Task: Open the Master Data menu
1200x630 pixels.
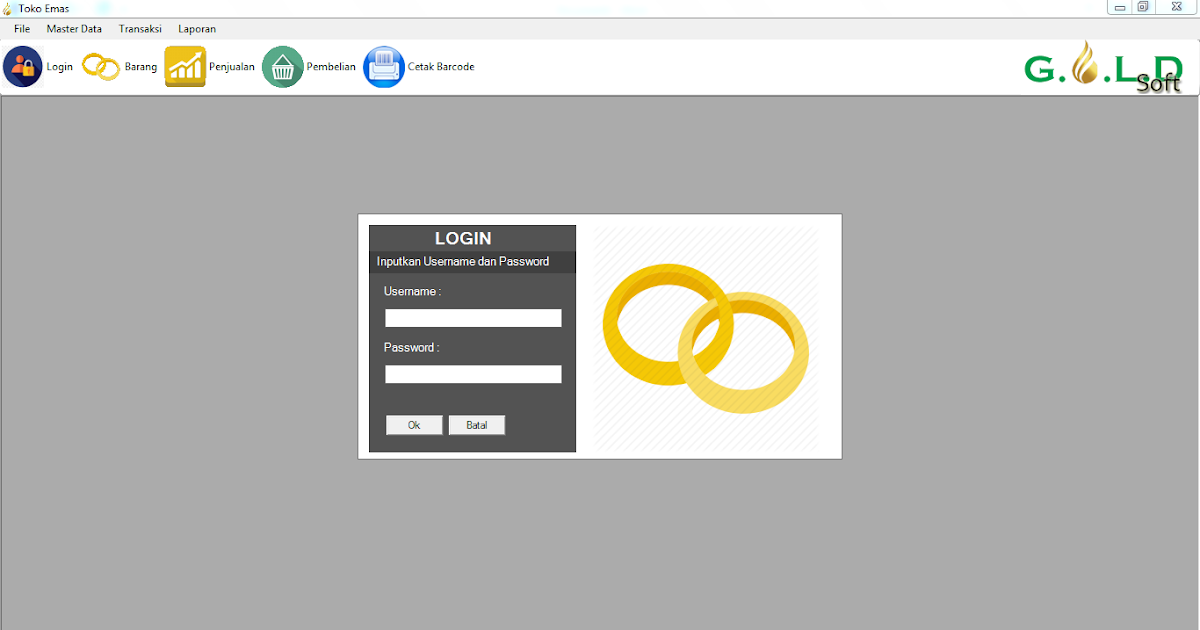Action: click(74, 29)
